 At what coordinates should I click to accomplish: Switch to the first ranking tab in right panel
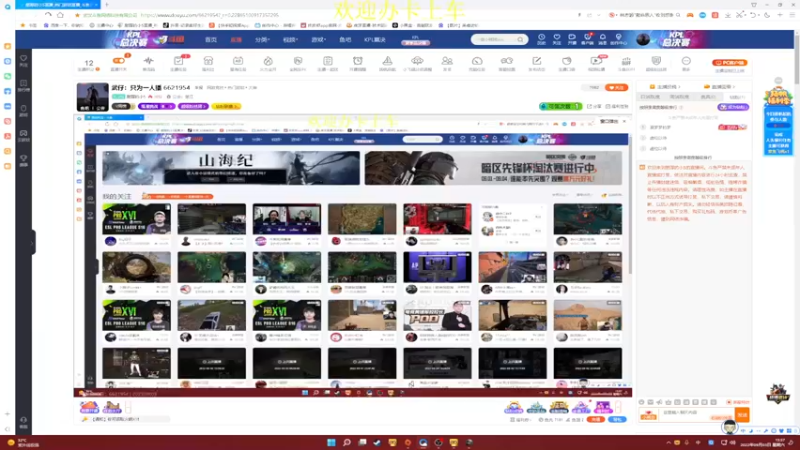pyautogui.click(x=650, y=96)
